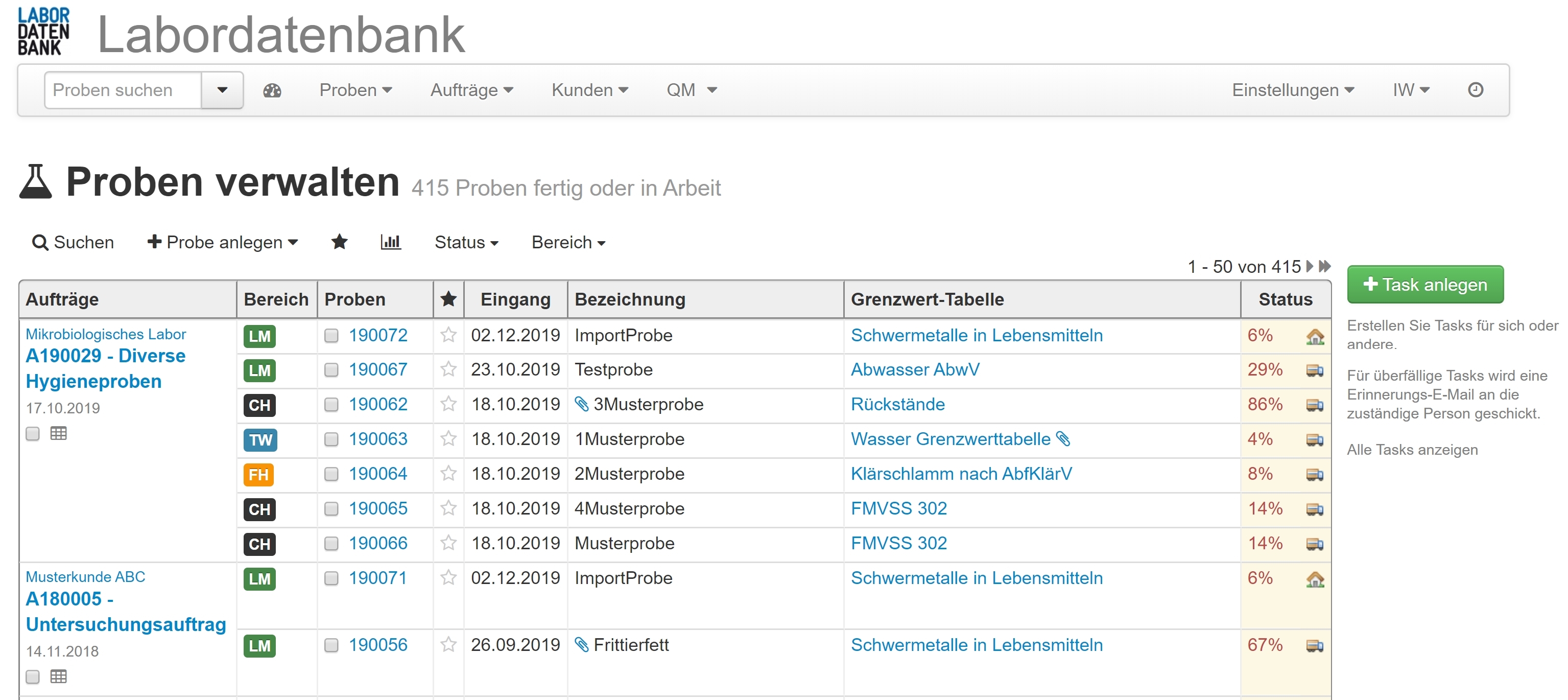Viewport: 1568px width, 700px height.
Task: Open the Klärschlamm nach AbfKlärV link
Action: tap(961, 474)
